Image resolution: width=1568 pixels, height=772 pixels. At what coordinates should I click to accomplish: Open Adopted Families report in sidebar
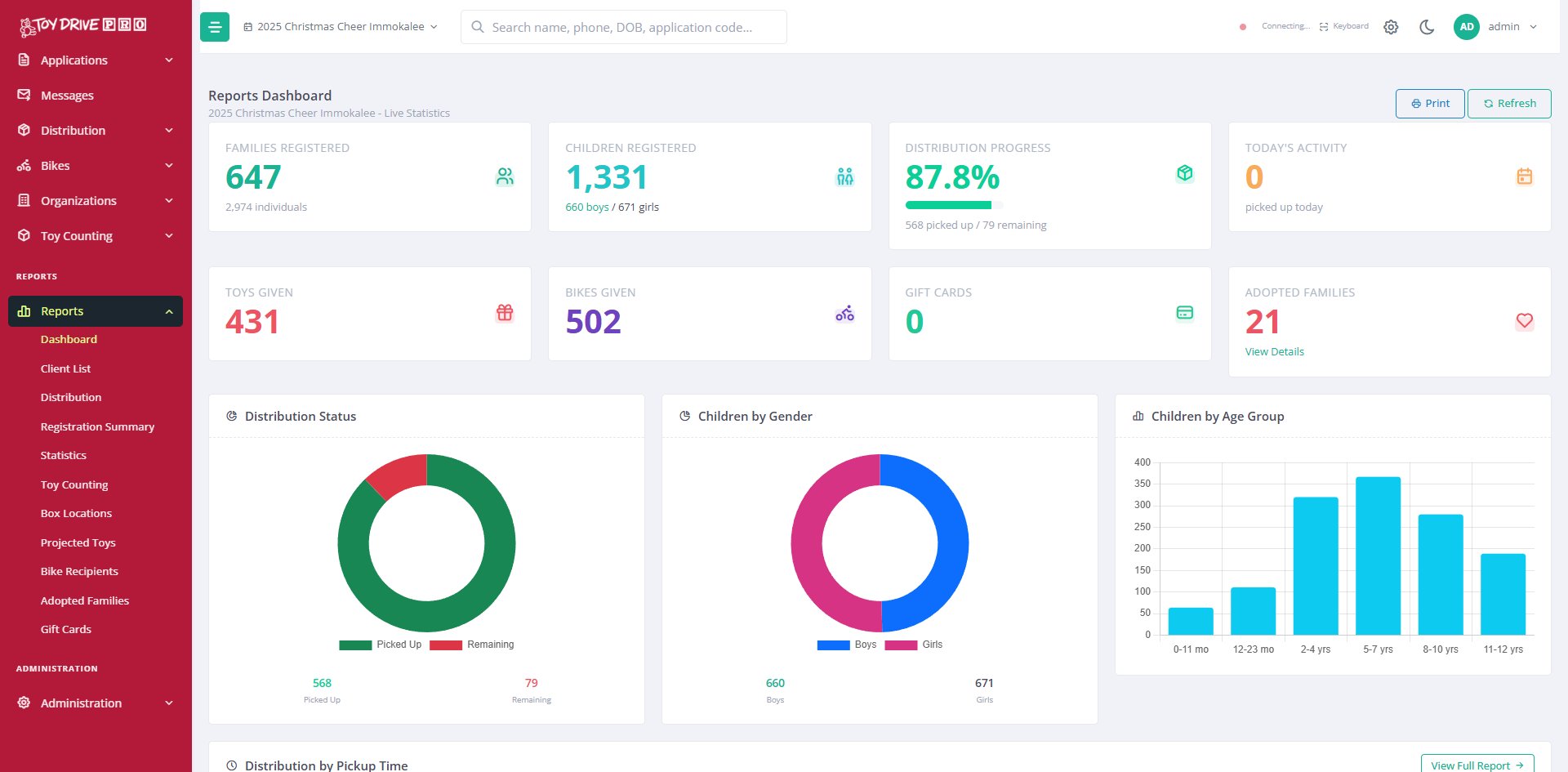click(x=85, y=600)
